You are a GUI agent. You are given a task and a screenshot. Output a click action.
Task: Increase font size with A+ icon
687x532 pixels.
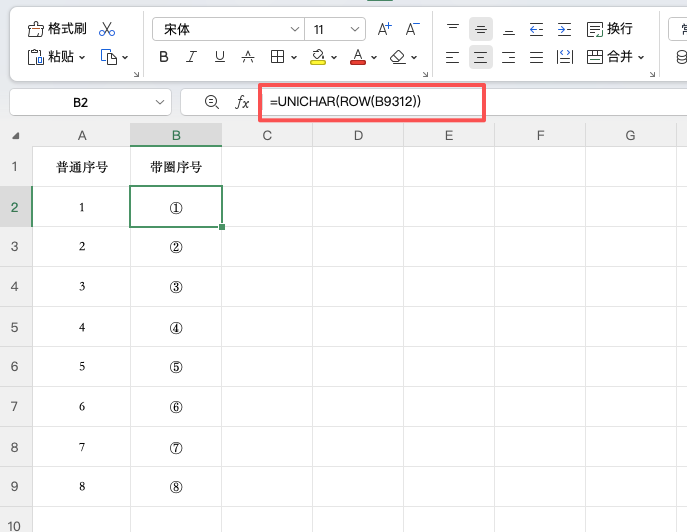(x=385, y=29)
